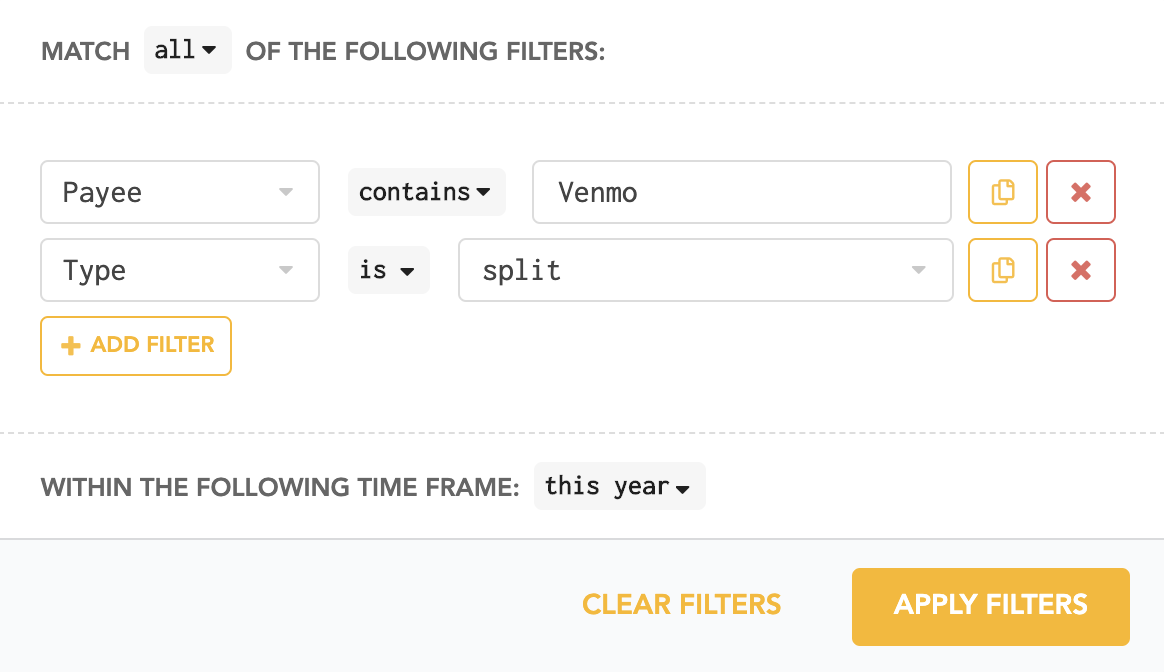Duplicate the Type is split filter
This screenshot has width=1164, height=672.
pos(1002,270)
